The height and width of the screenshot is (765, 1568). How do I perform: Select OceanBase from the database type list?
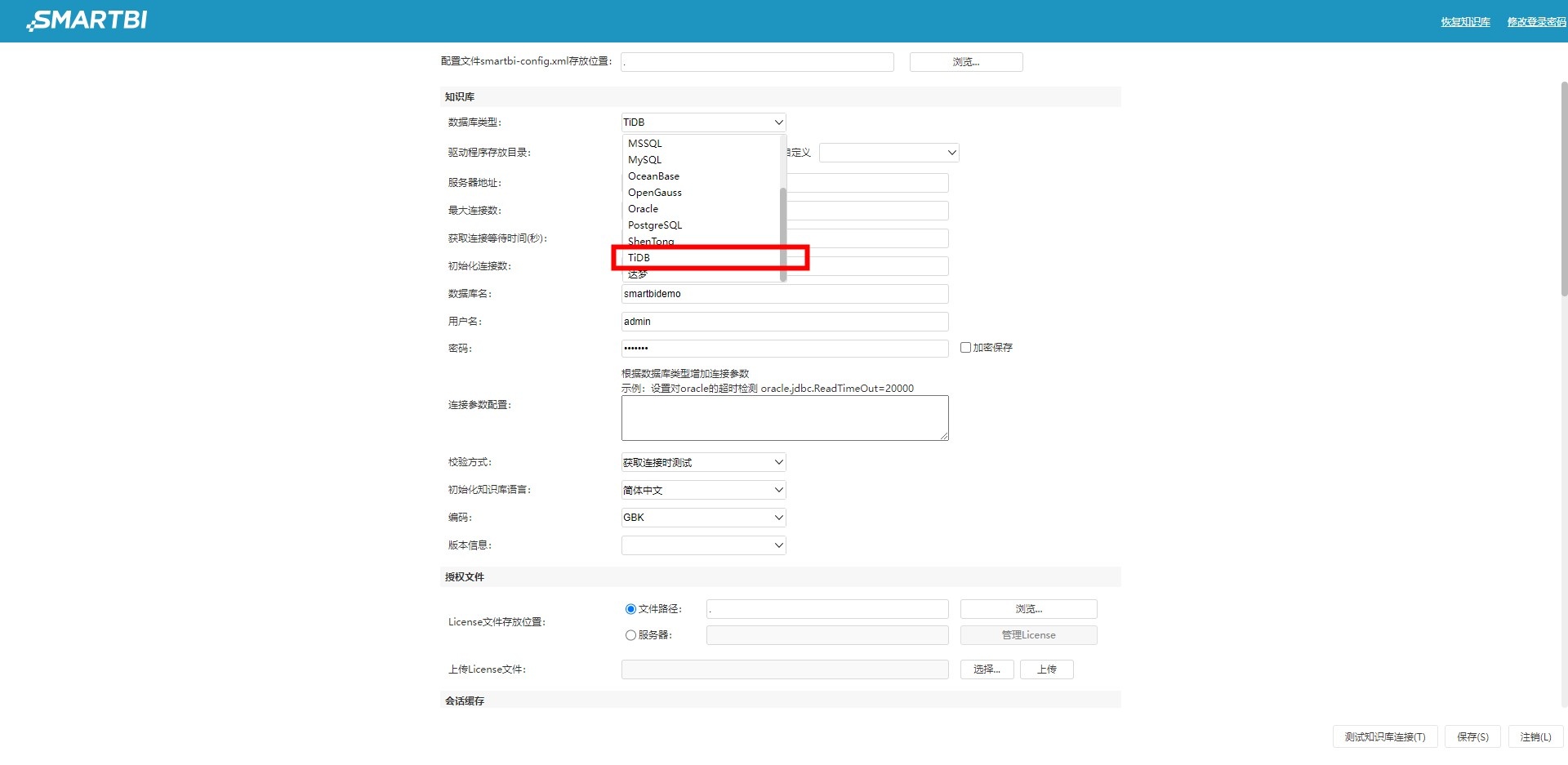click(x=702, y=176)
